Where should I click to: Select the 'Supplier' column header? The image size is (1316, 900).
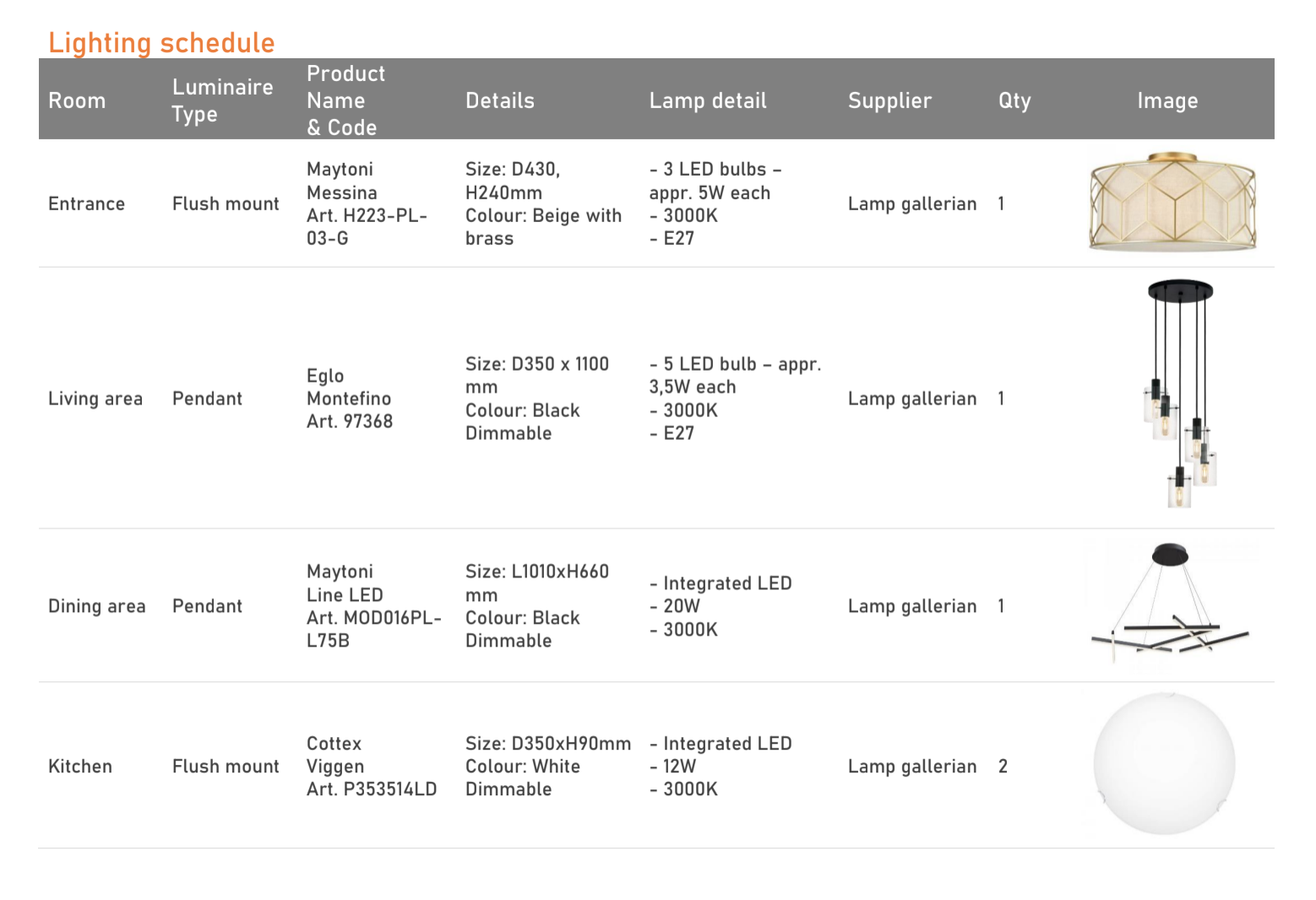pyautogui.click(x=889, y=100)
